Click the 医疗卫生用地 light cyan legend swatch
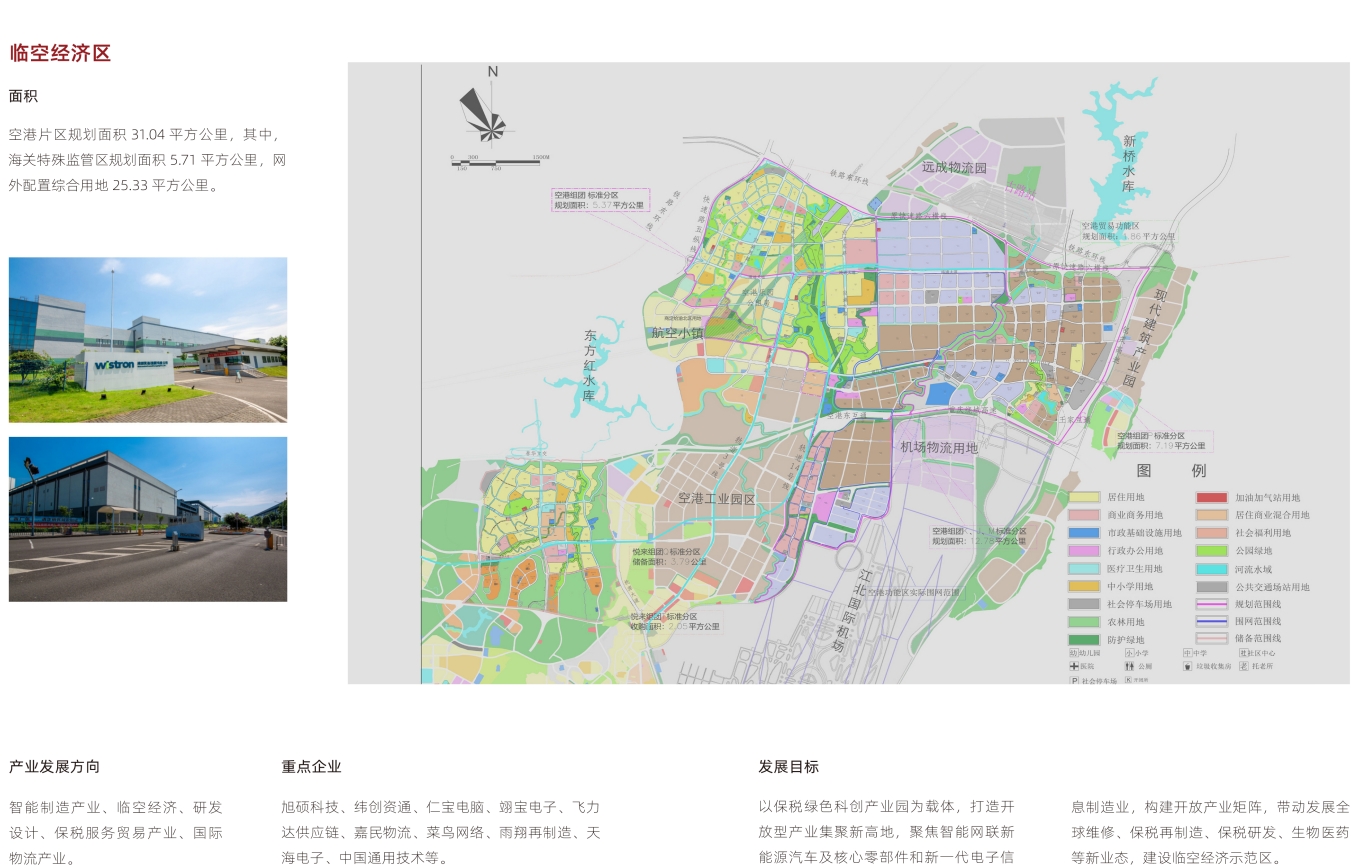Screen dimensions: 1353x868 click(x=1084, y=569)
